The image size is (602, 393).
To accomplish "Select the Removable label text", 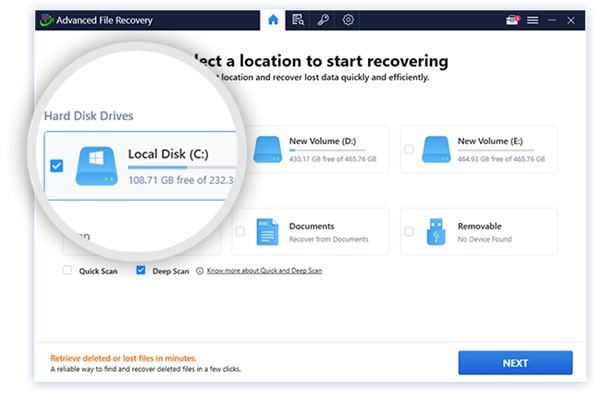I will [480, 226].
